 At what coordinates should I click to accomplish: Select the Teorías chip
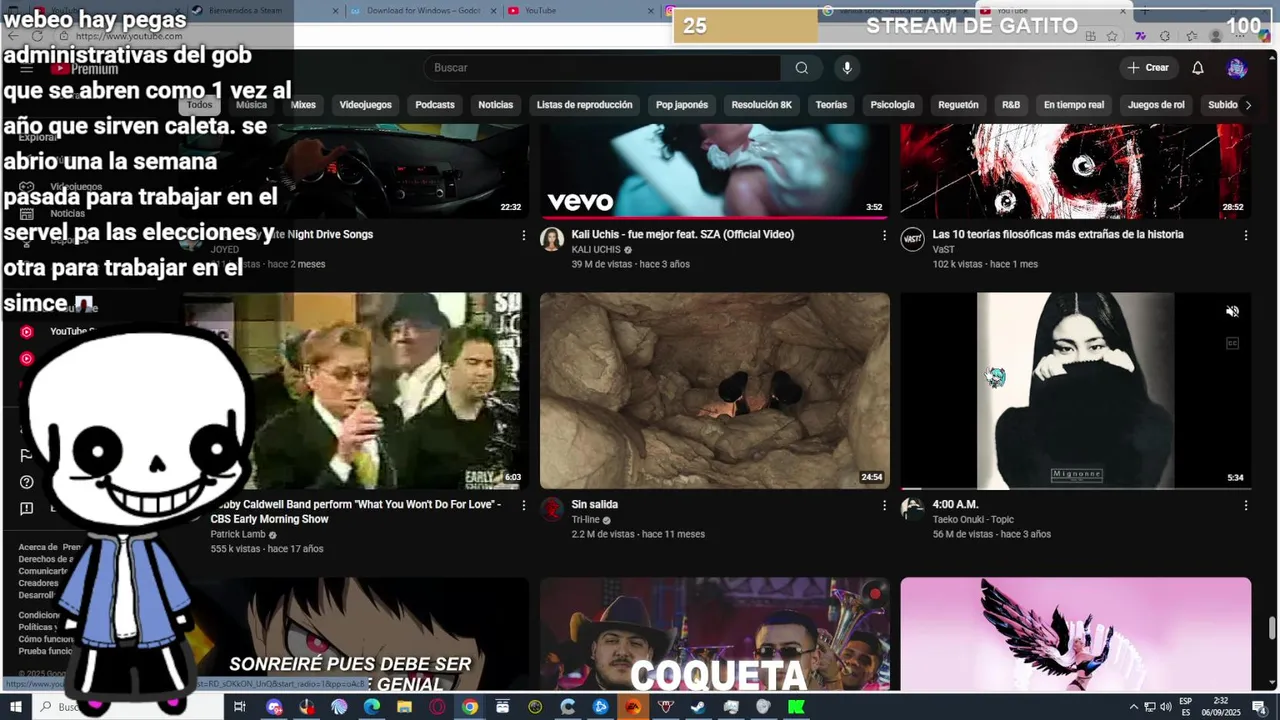coord(831,105)
